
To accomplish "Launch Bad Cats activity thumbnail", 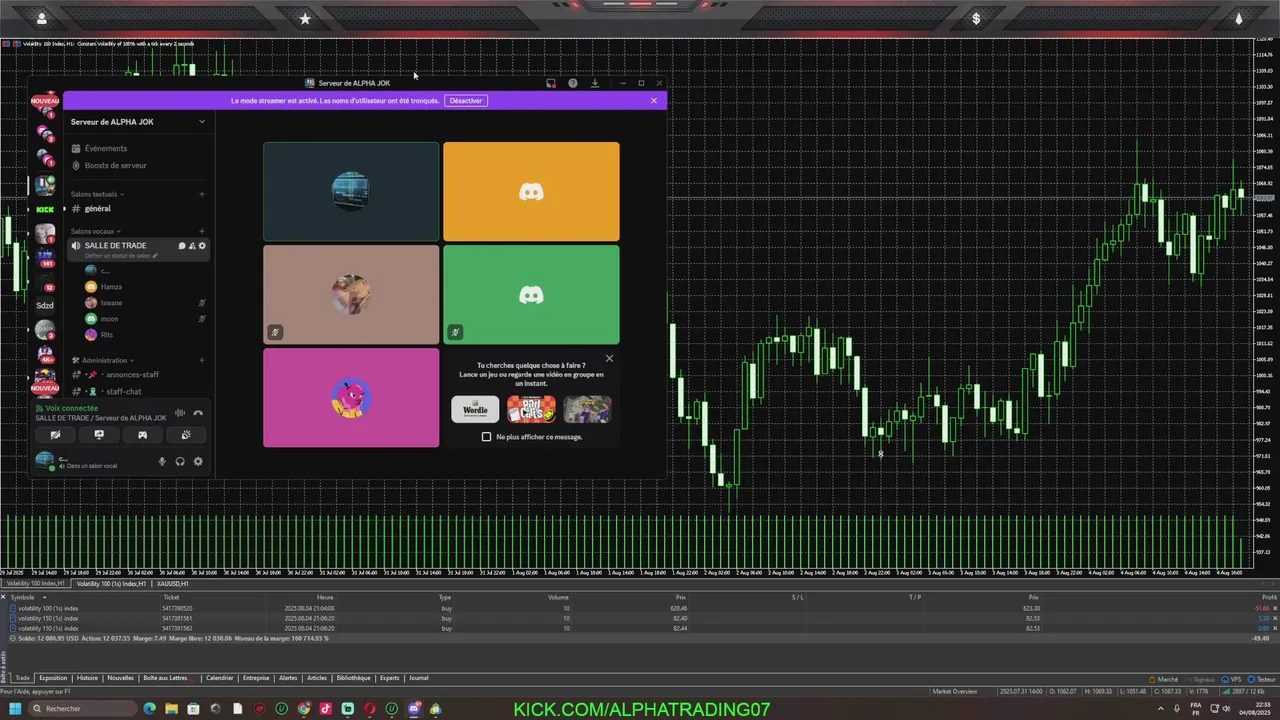I will tap(531, 409).
